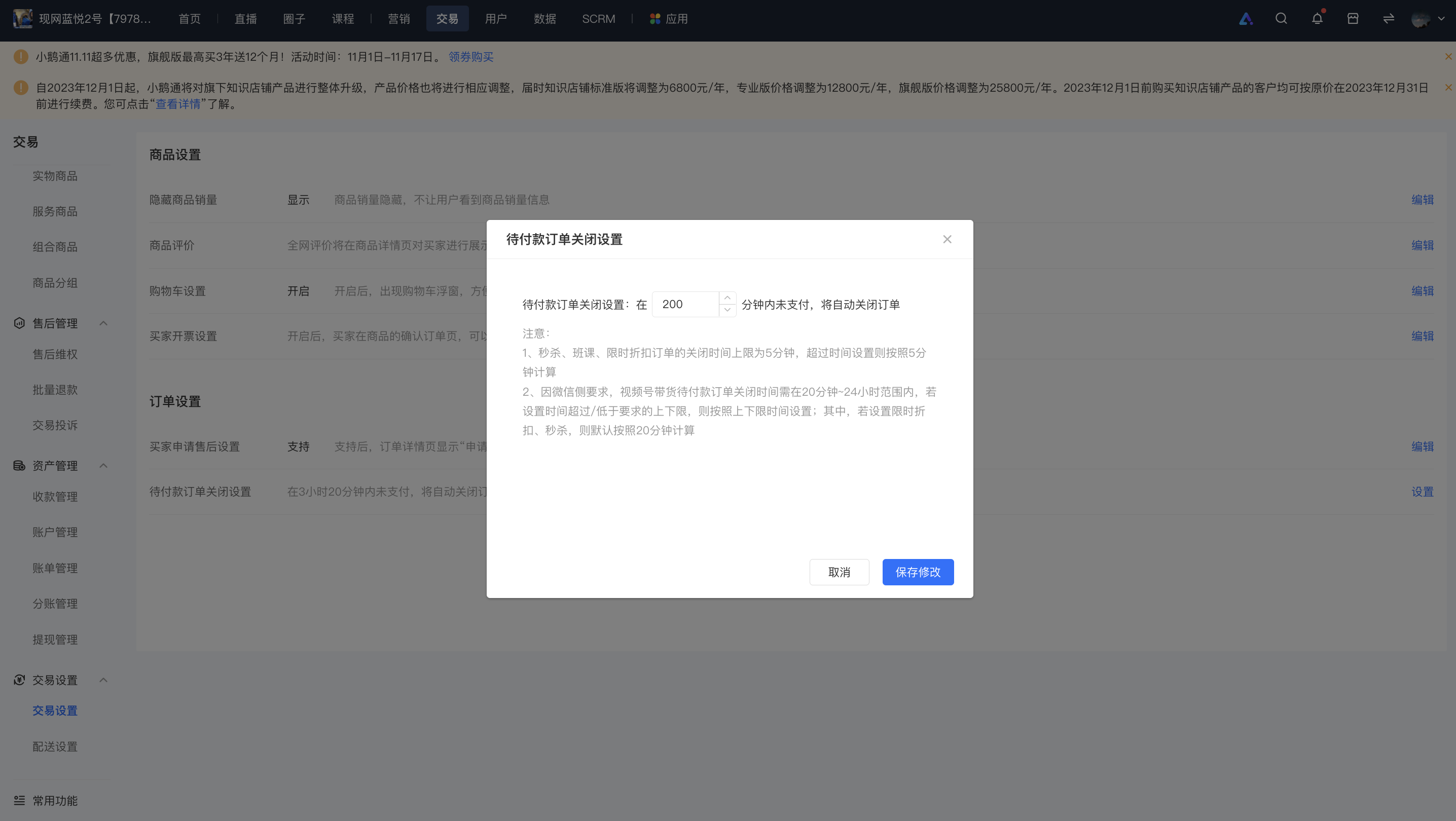This screenshot has width=1456, height=821.
Task: Dismiss the 11.11 promotion banner
Action: point(1448,56)
